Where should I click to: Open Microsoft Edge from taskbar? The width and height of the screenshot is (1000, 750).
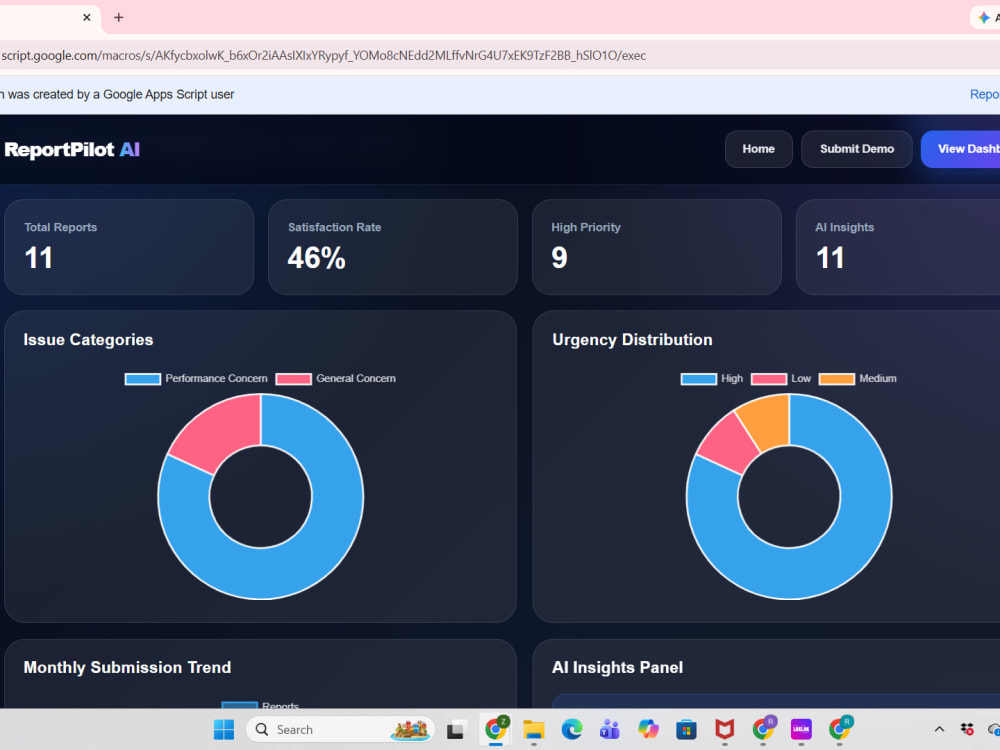tap(572, 729)
